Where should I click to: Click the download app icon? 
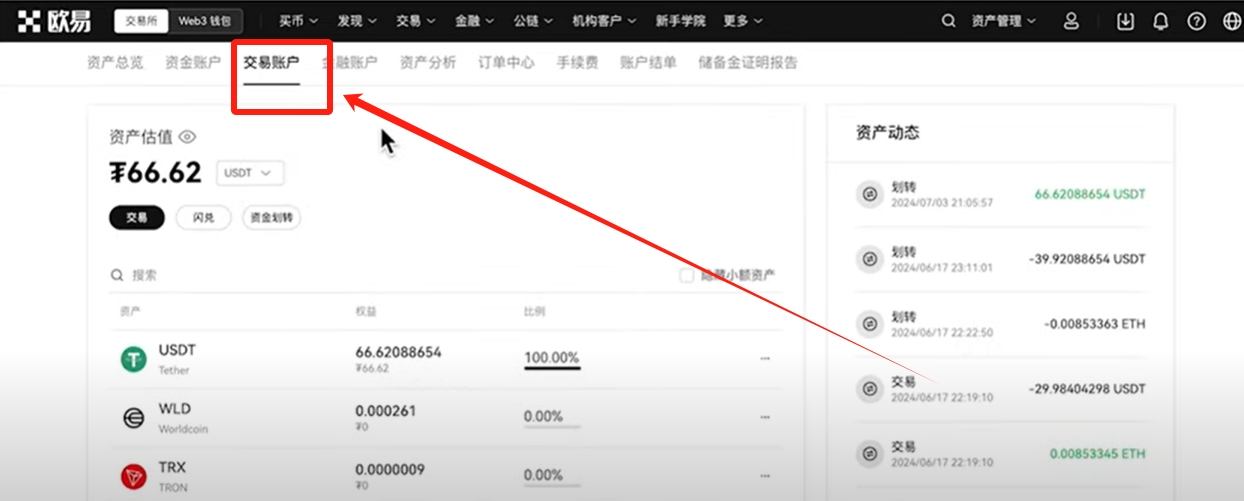pyautogui.click(x=1125, y=21)
